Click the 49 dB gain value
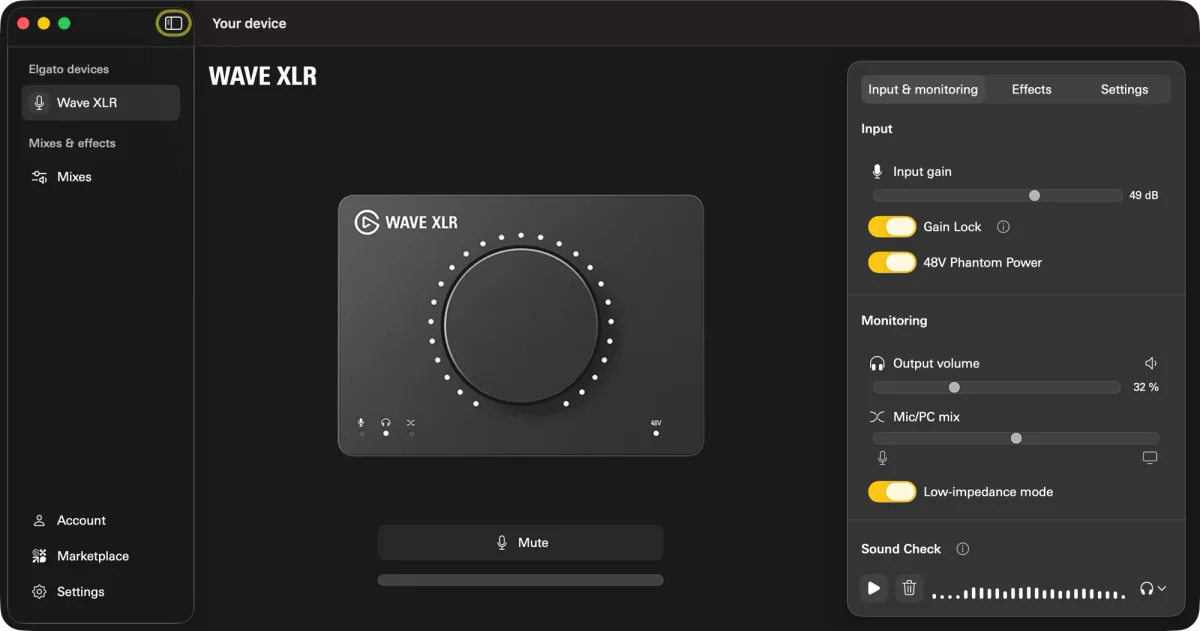Screen dimensions: 1200x631 tap(1144, 196)
